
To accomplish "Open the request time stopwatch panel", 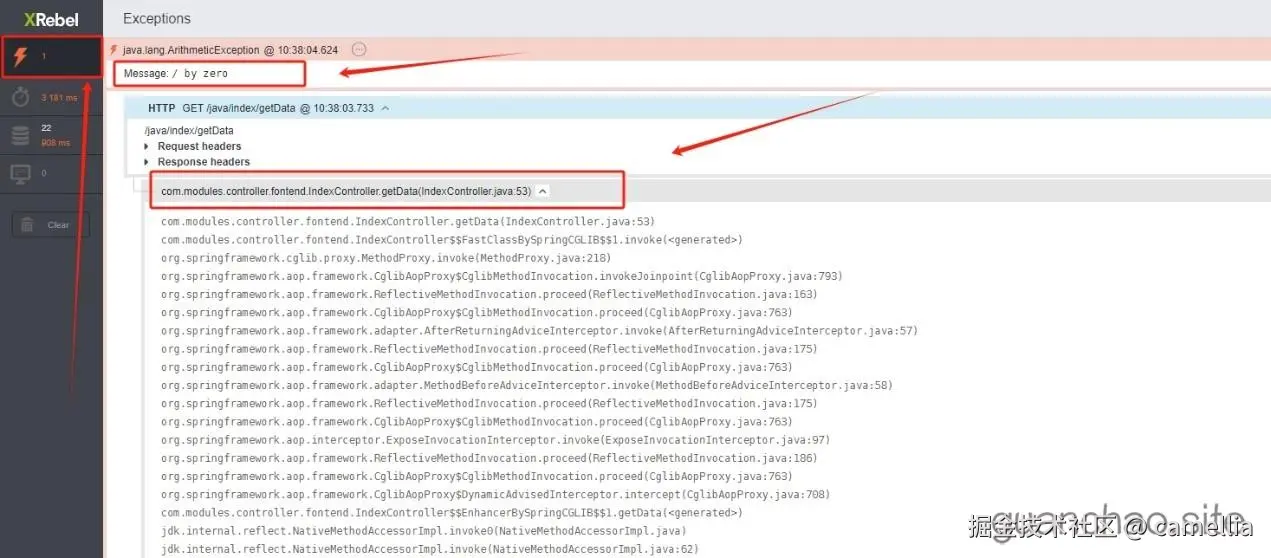I will (50, 97).
